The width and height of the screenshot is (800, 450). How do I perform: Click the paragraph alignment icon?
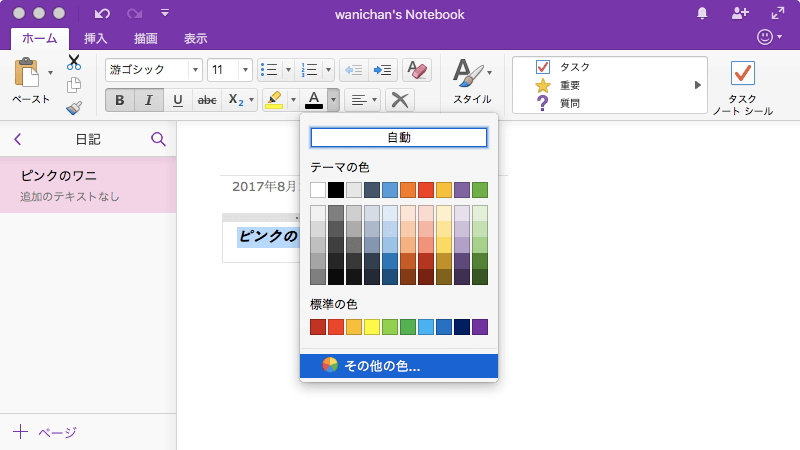coord(359,100)
